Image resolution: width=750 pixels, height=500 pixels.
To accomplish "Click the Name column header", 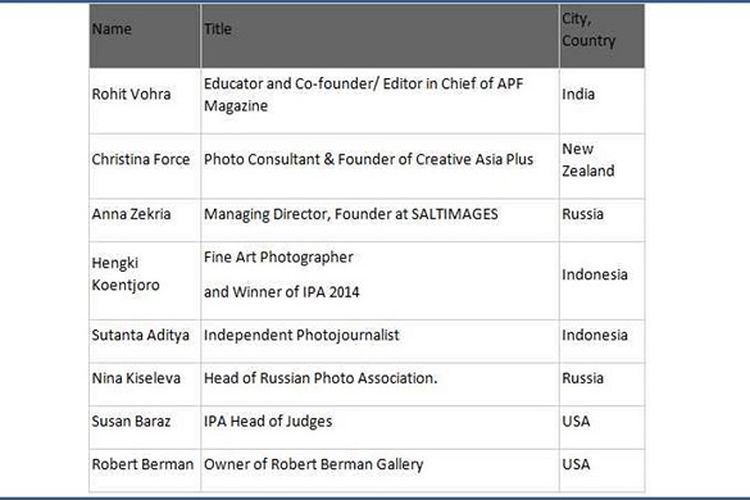I will click(112, 30).
